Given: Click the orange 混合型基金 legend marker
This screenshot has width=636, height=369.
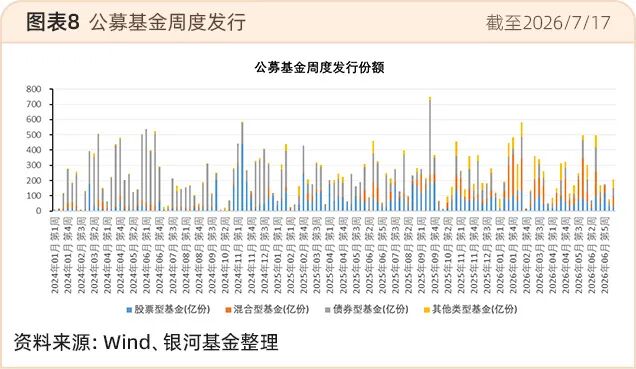Looking at the screenshot, I should click(228, 310).
